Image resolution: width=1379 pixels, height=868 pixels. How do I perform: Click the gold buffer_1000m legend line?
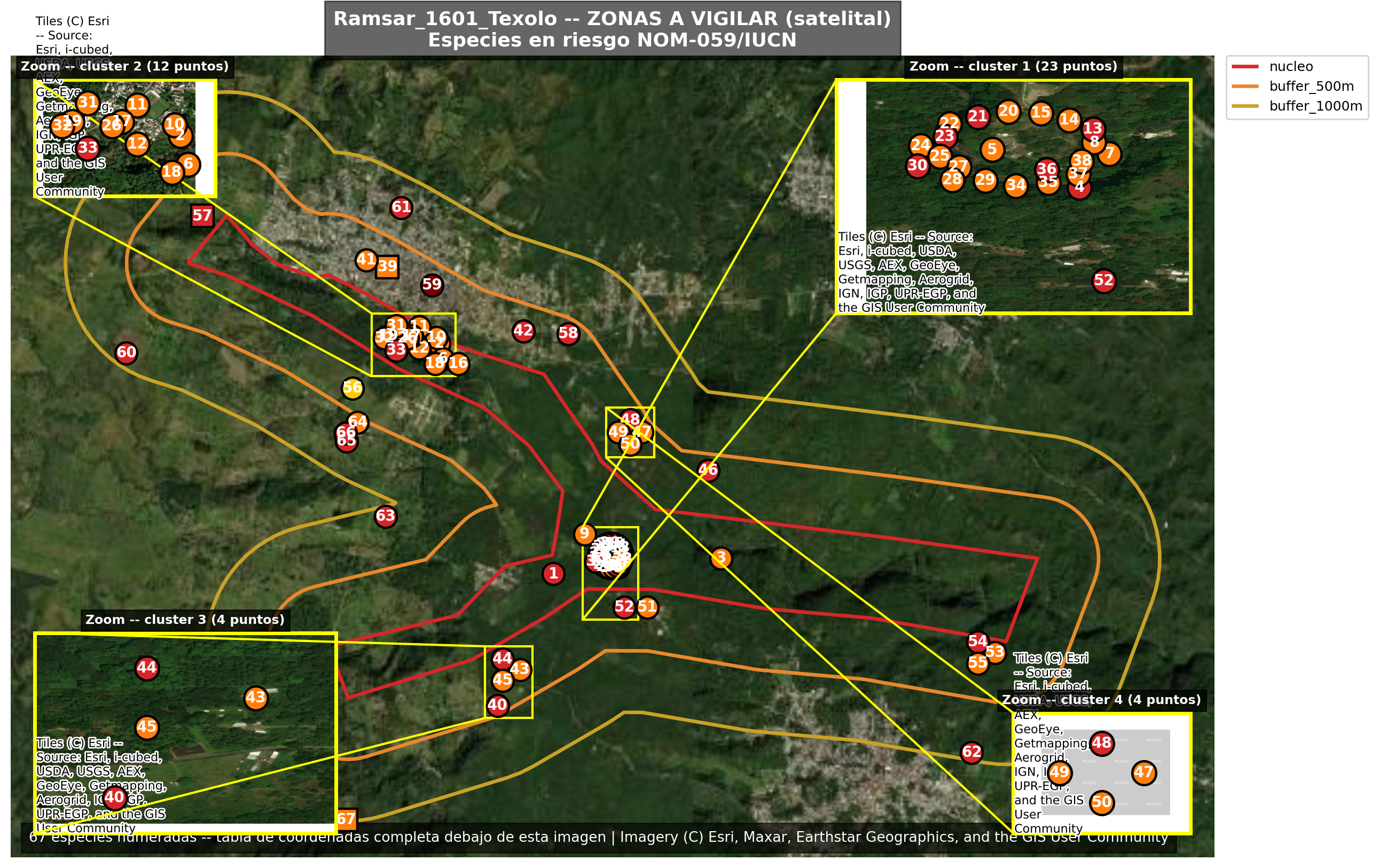pyautogui.click(x=1244, y=106)
